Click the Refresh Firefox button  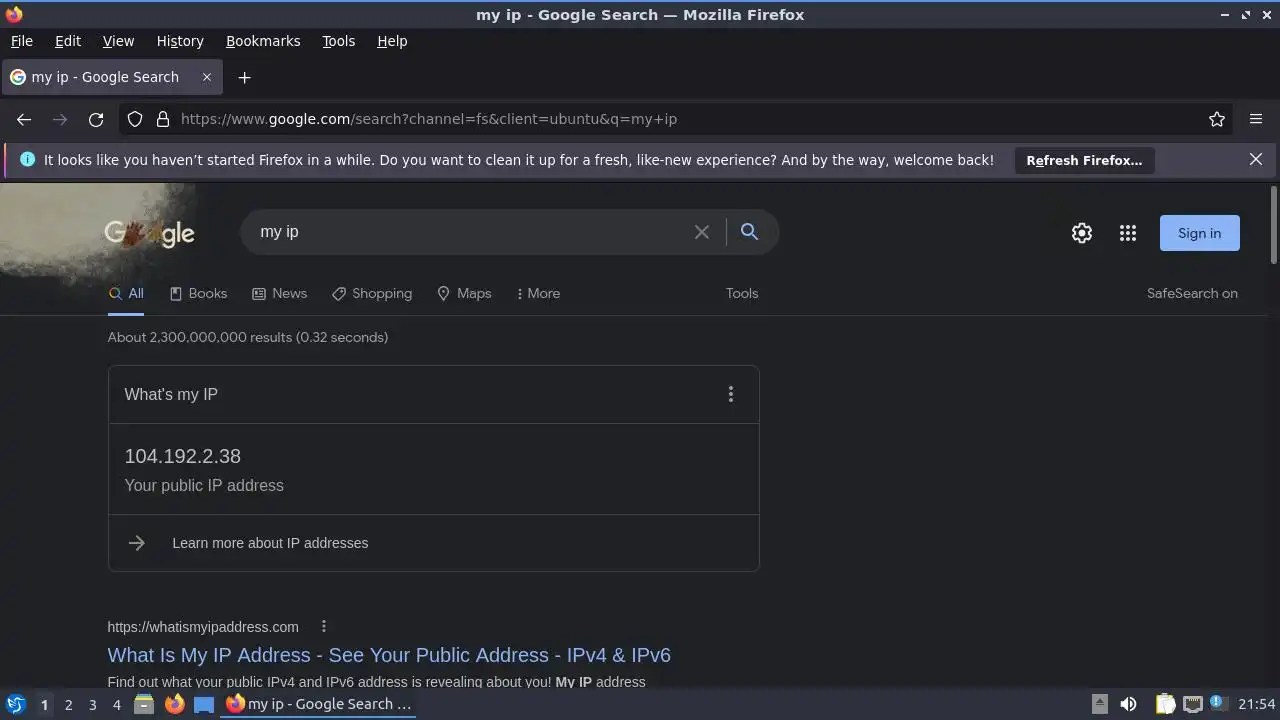1084,160
